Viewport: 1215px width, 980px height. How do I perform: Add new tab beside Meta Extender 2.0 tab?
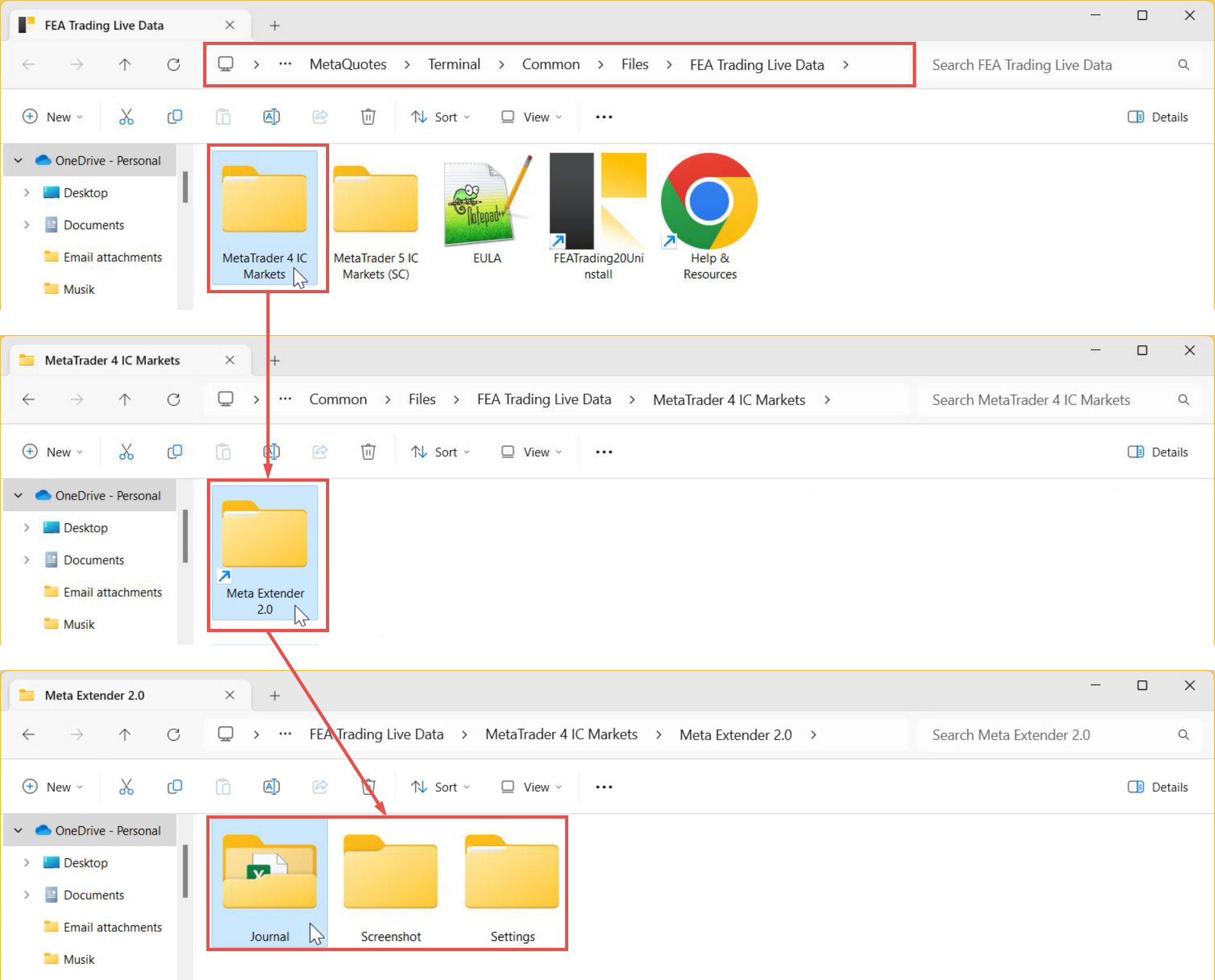click(274, 696)
